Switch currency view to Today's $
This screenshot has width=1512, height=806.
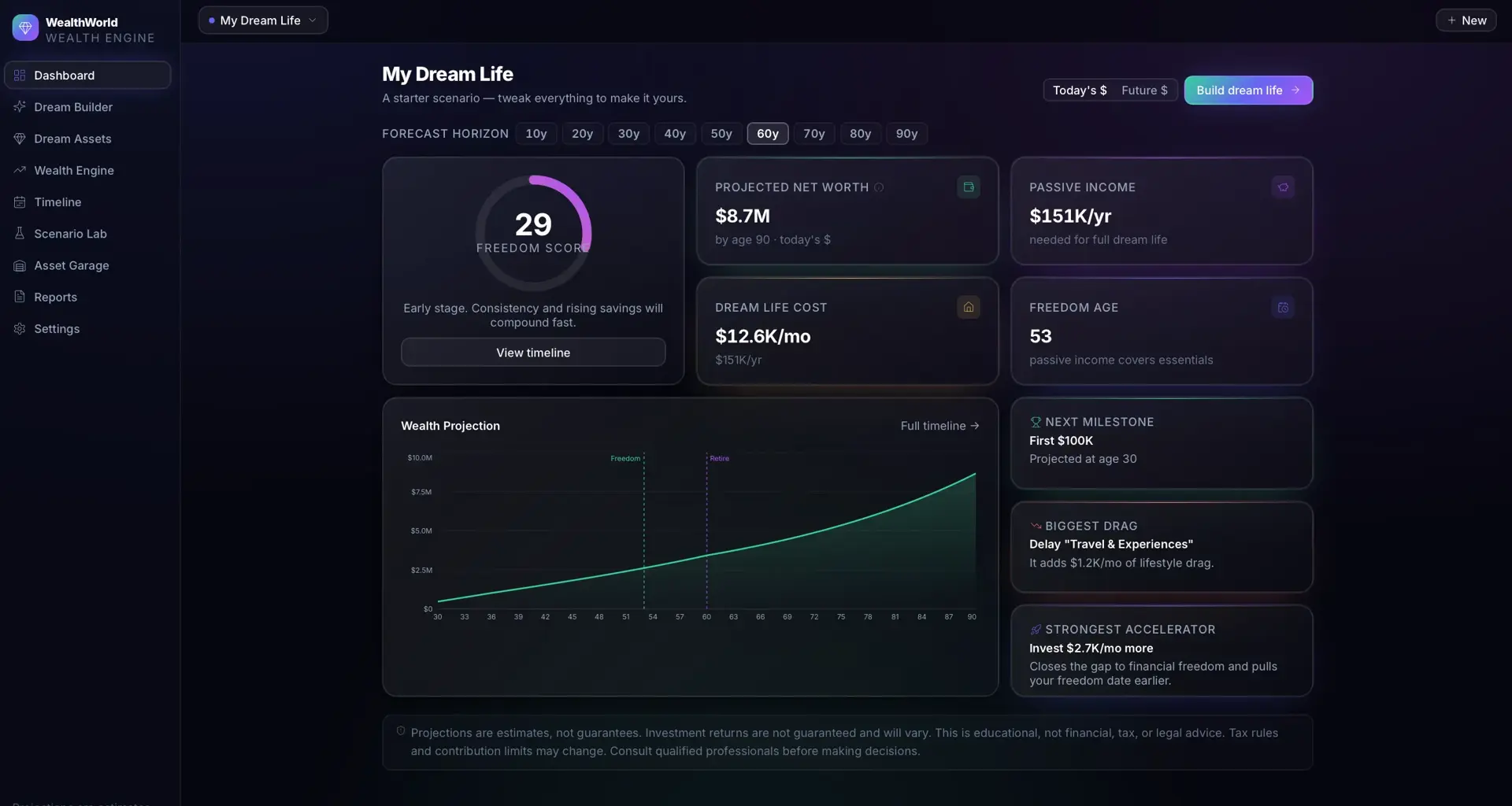[x=1080, y=91]
